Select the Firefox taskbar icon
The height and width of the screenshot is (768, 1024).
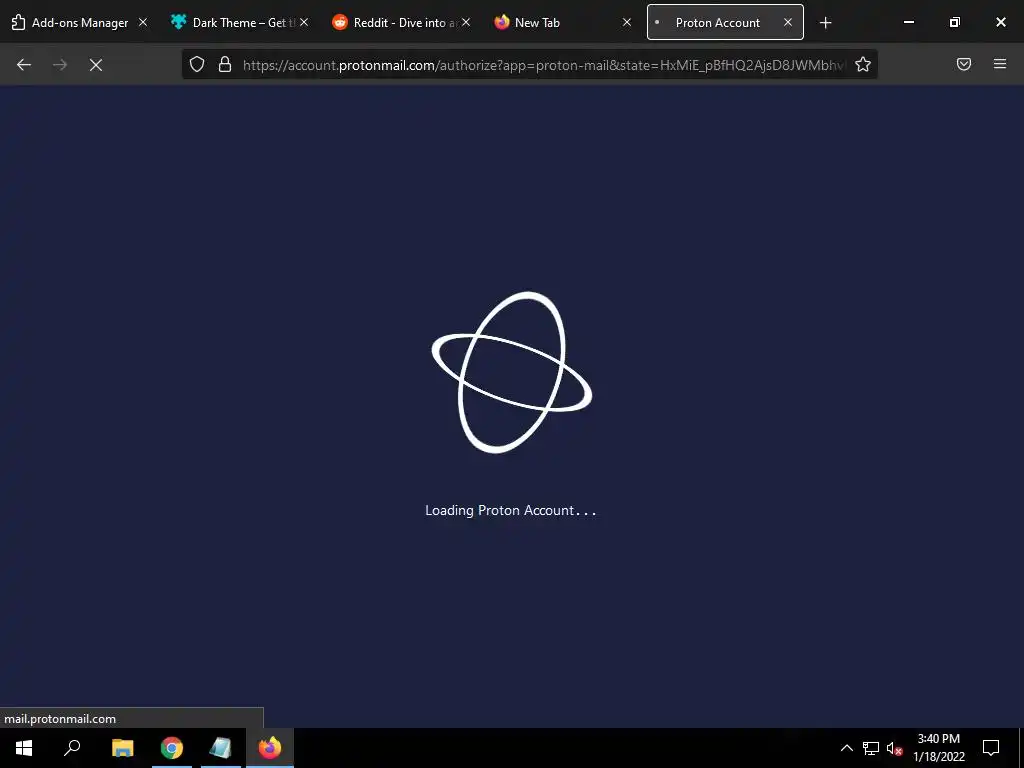pyautogui.click(x=270, y=748)
